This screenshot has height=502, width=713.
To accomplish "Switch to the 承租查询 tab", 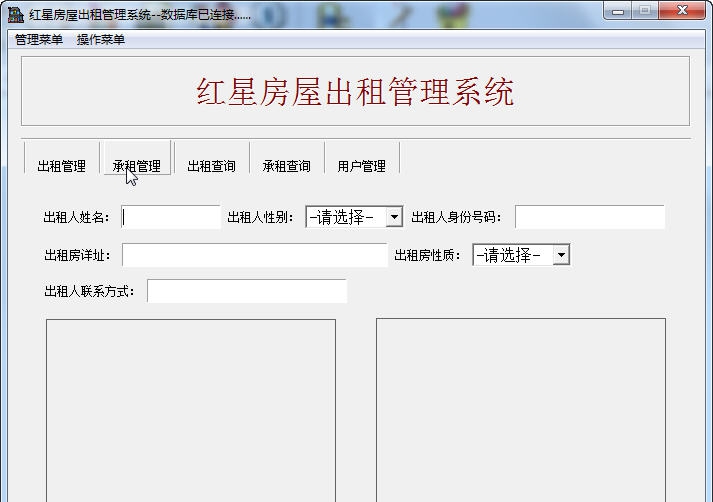I will [x=286, y=166].
